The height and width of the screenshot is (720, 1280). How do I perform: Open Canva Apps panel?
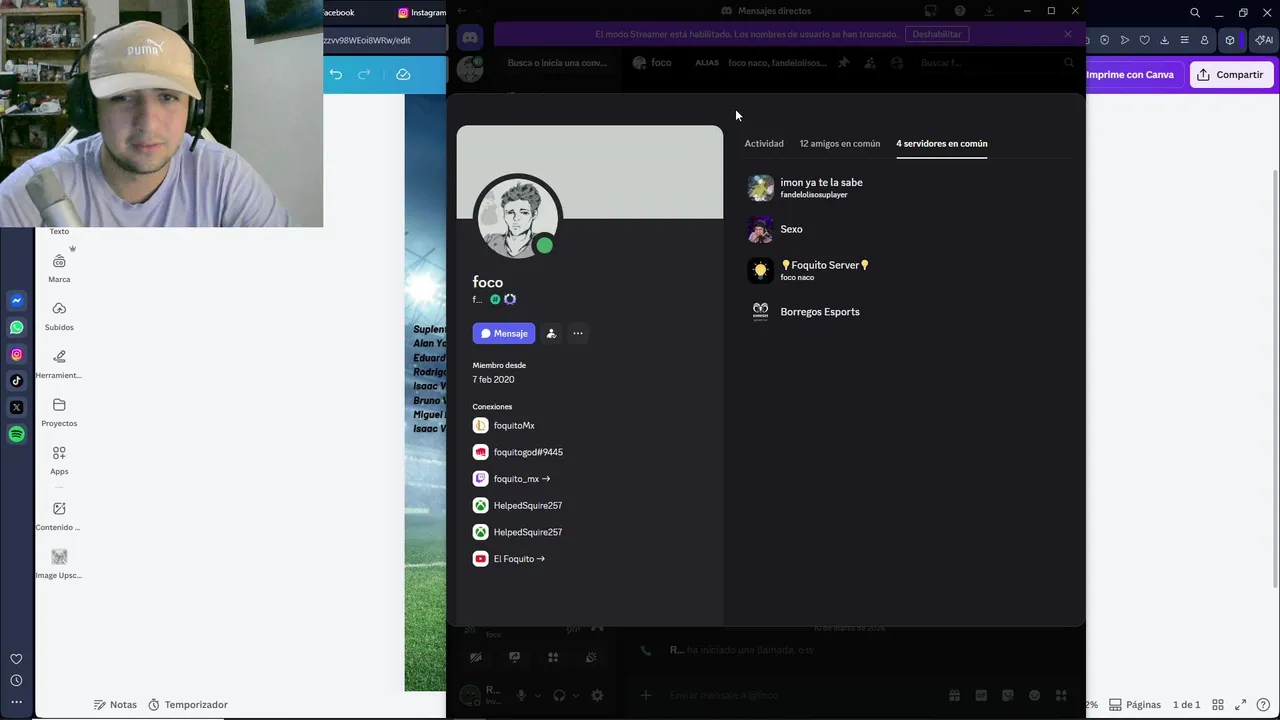click(x=59, y=460)
